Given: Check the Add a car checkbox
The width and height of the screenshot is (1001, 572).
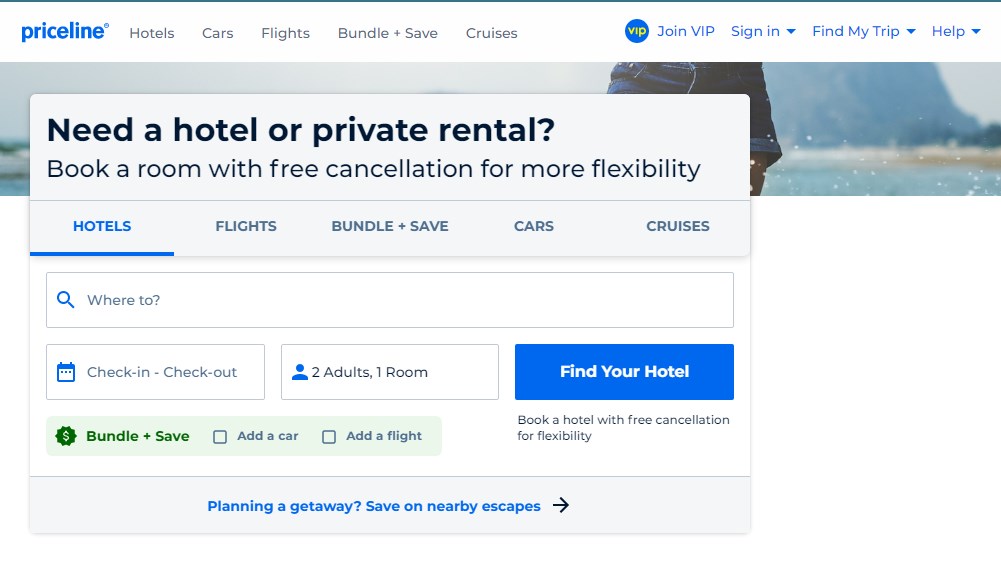Looking at the screenshot, I should tap(220, 437).
